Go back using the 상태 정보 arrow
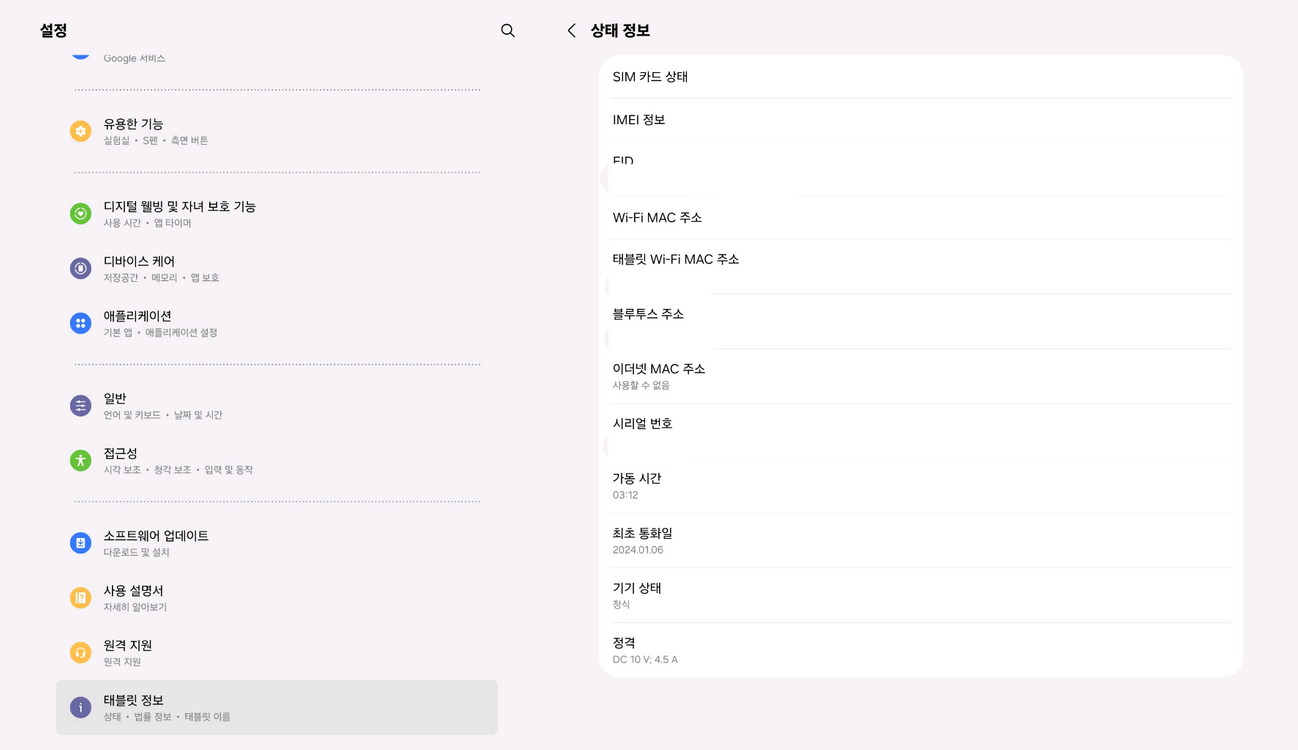 (570, 31)
